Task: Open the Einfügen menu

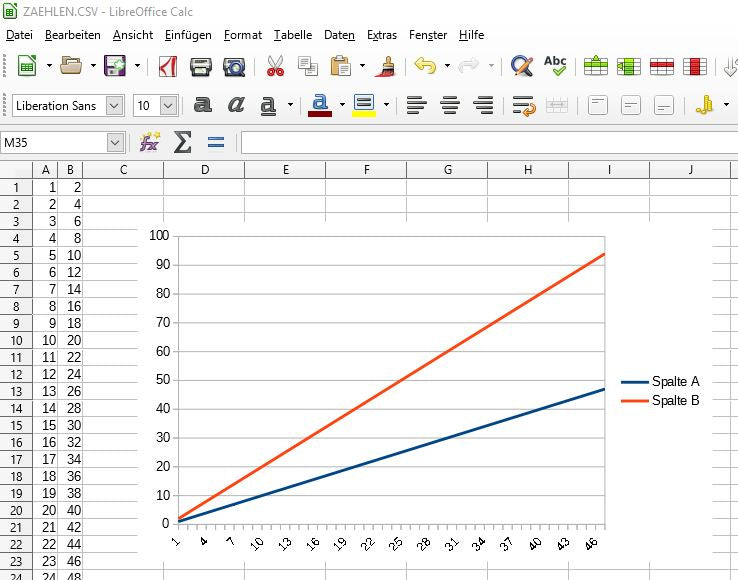Action: click(x=188, y=35)
